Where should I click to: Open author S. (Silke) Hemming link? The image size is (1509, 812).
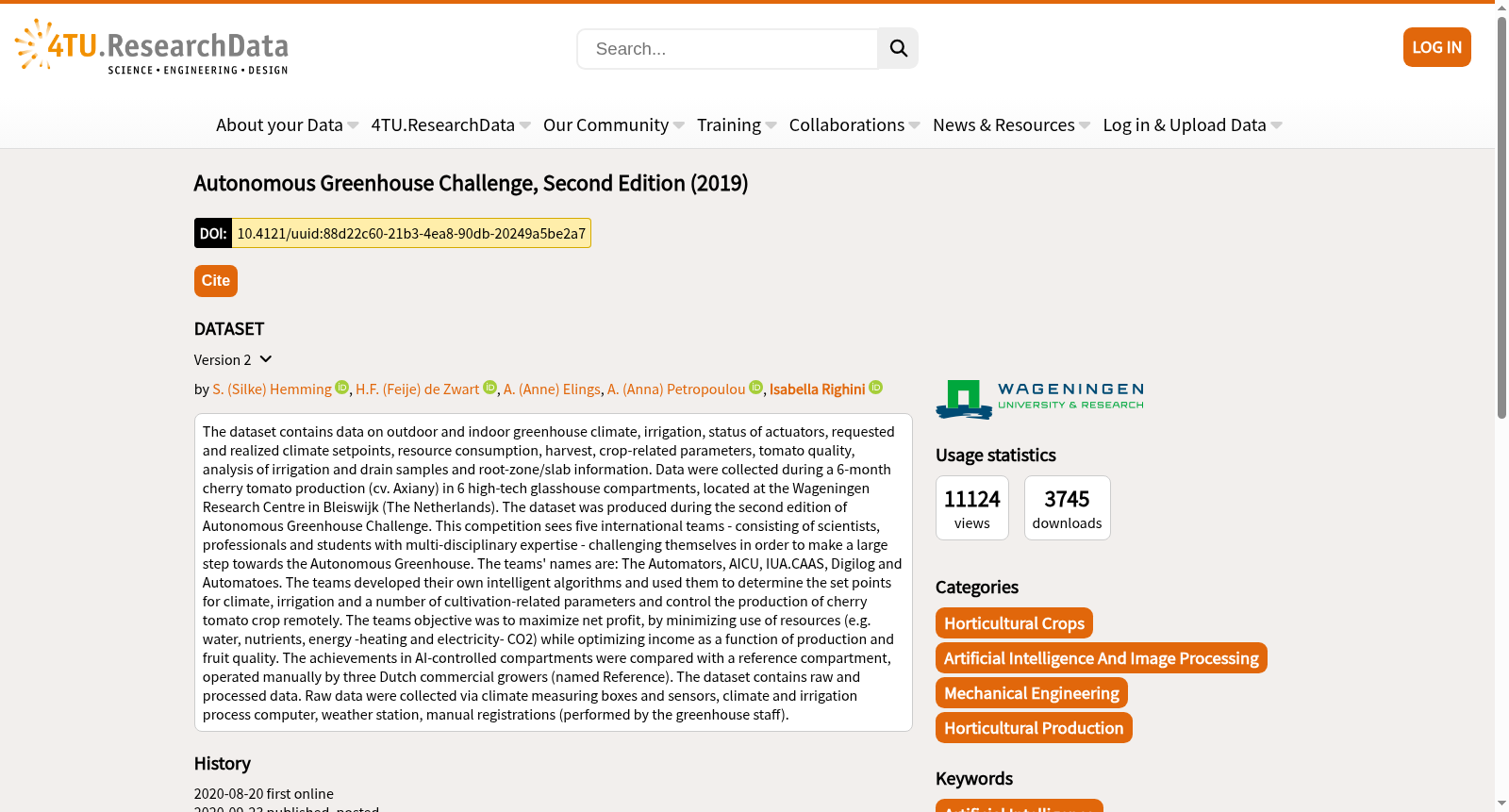point(273,389)
